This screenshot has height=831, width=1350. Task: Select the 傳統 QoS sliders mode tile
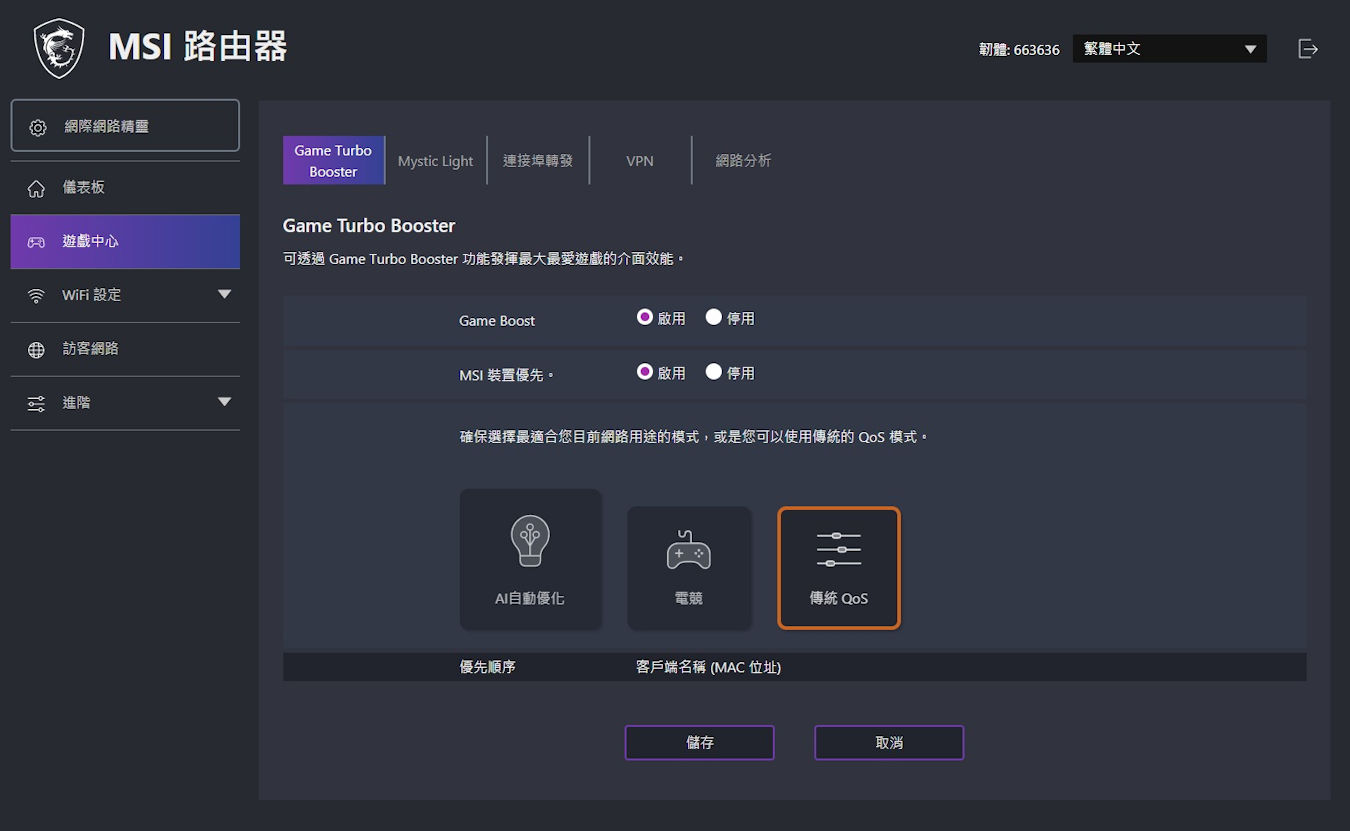click(x=839, y=568)
